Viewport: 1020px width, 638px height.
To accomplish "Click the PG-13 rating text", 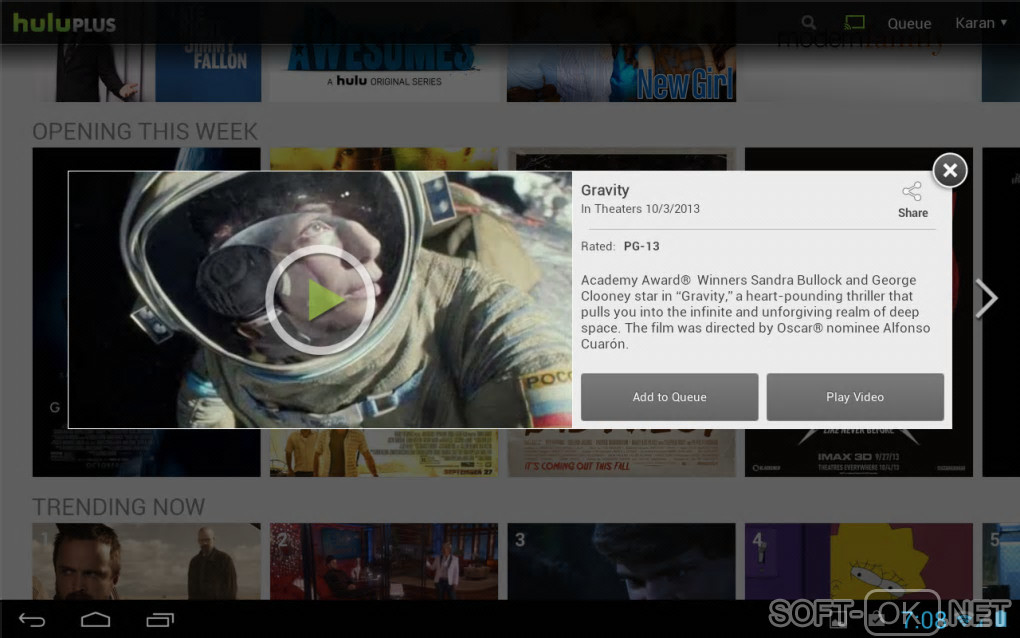I will (x=641, y=246).
